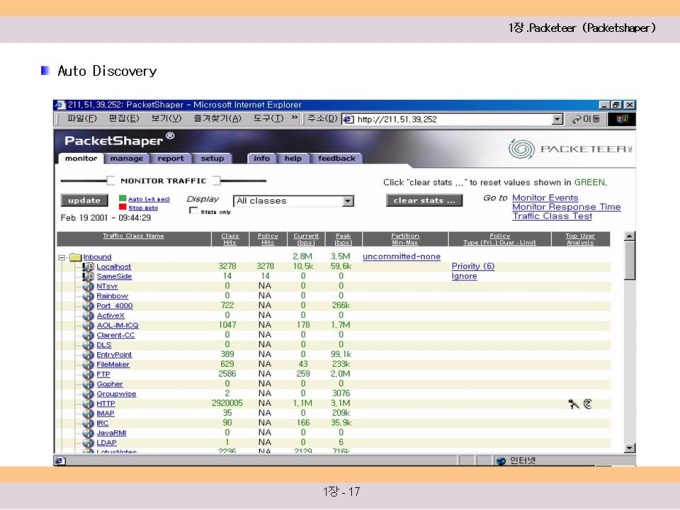Open the info tab
Image resolution: width=680 pixels, height=510 pixels.
tap(262, 159)
